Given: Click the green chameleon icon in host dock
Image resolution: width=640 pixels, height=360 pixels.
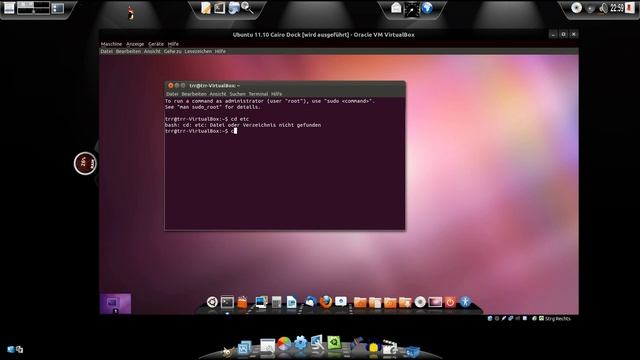Looking at the screenshot, I should (x=334, y=342).
